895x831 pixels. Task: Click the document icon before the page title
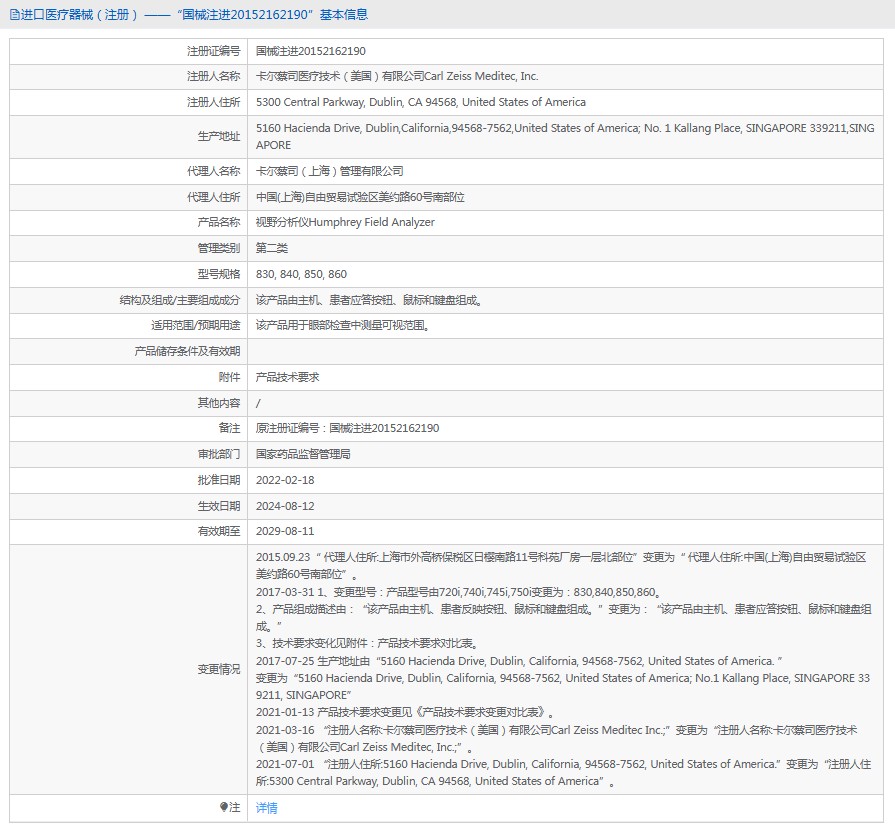[14, 14]
